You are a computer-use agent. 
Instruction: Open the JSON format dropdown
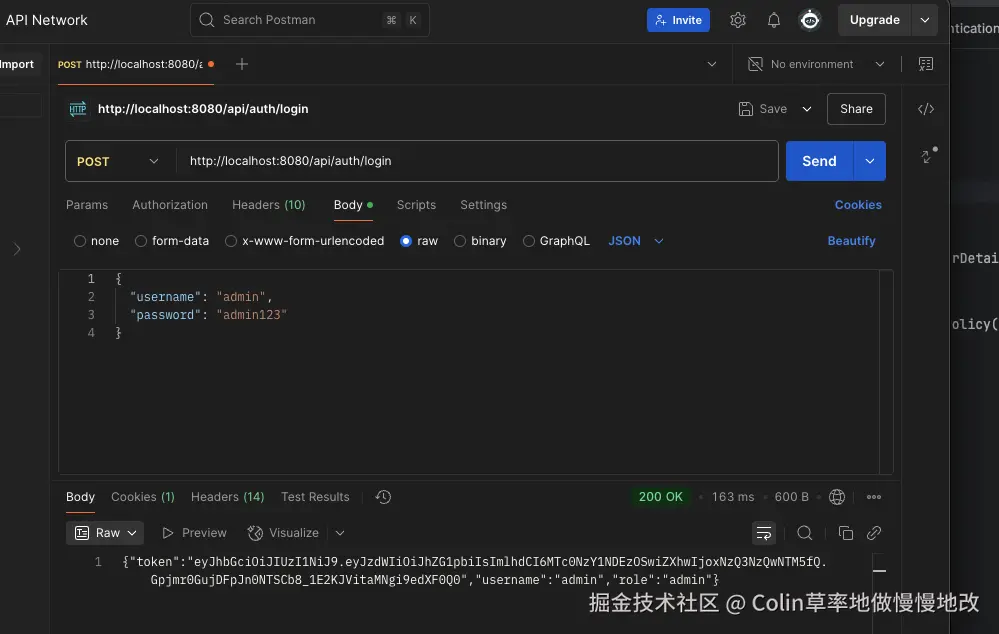pyautogui.click(x=635, y=241)
